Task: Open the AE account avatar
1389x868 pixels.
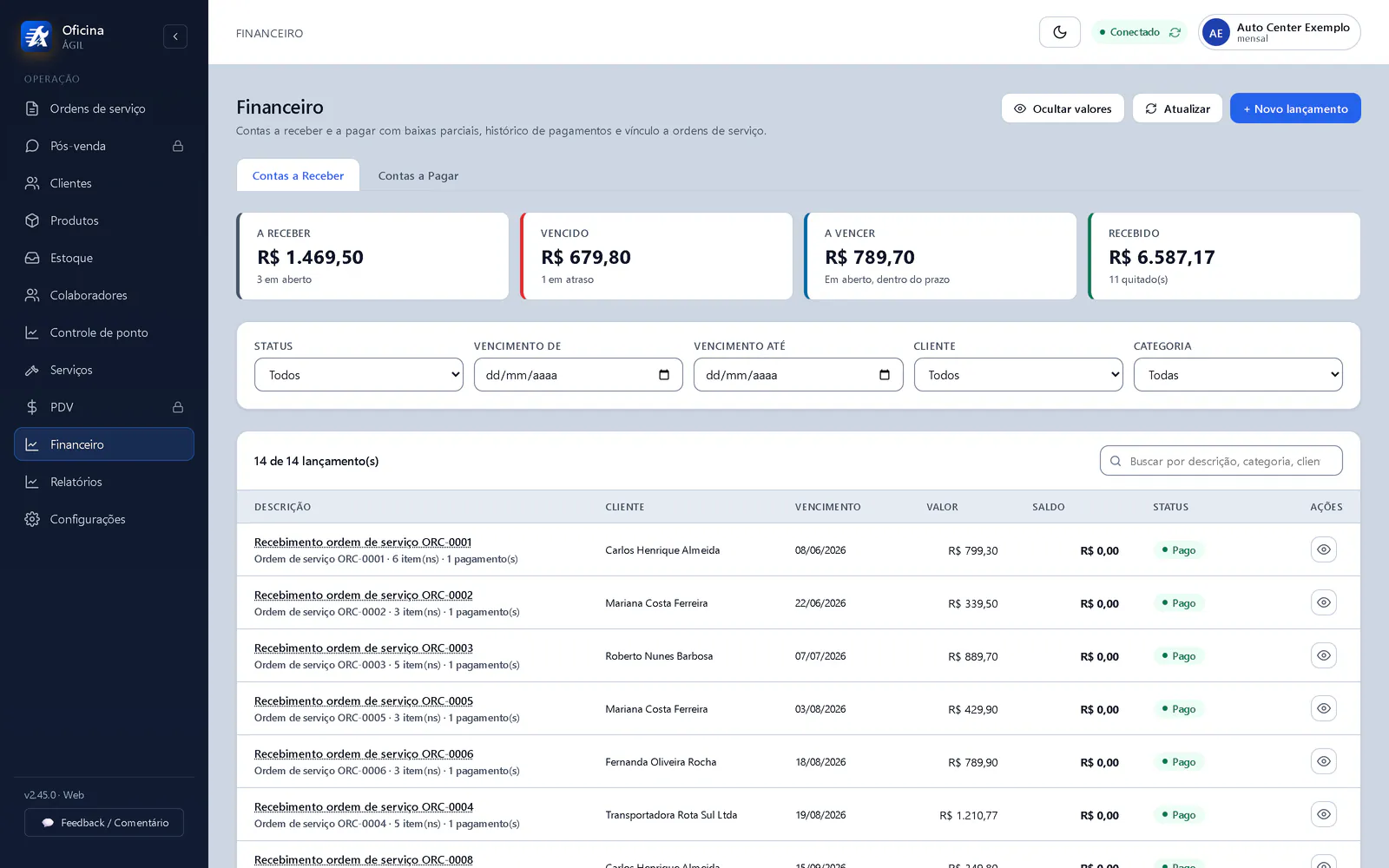Action: [x=1215, y=33]
